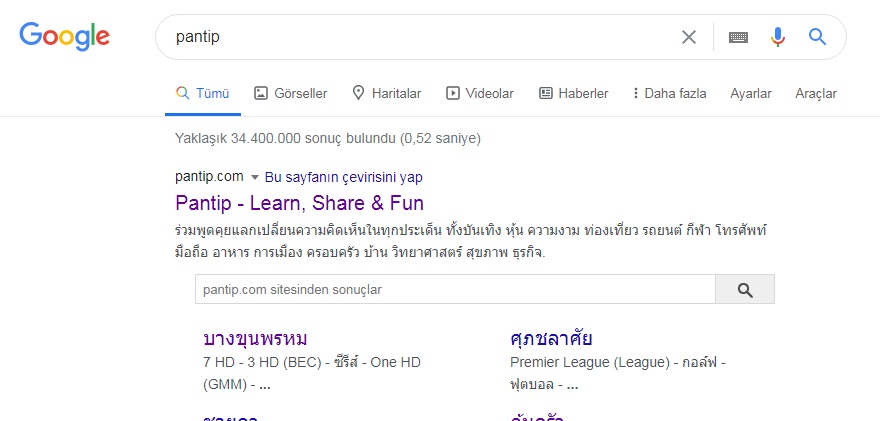
Task: Open the on-screen keyboard icon
Action: tap(738, 37)
